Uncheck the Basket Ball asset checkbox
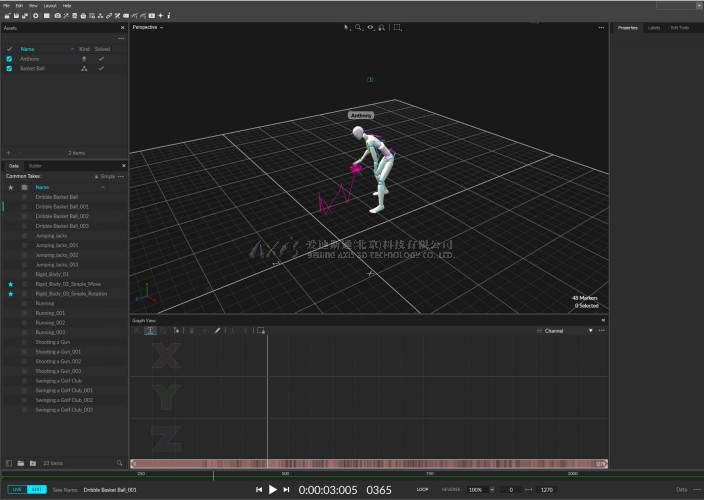704x500 pixels. [9, 69]
